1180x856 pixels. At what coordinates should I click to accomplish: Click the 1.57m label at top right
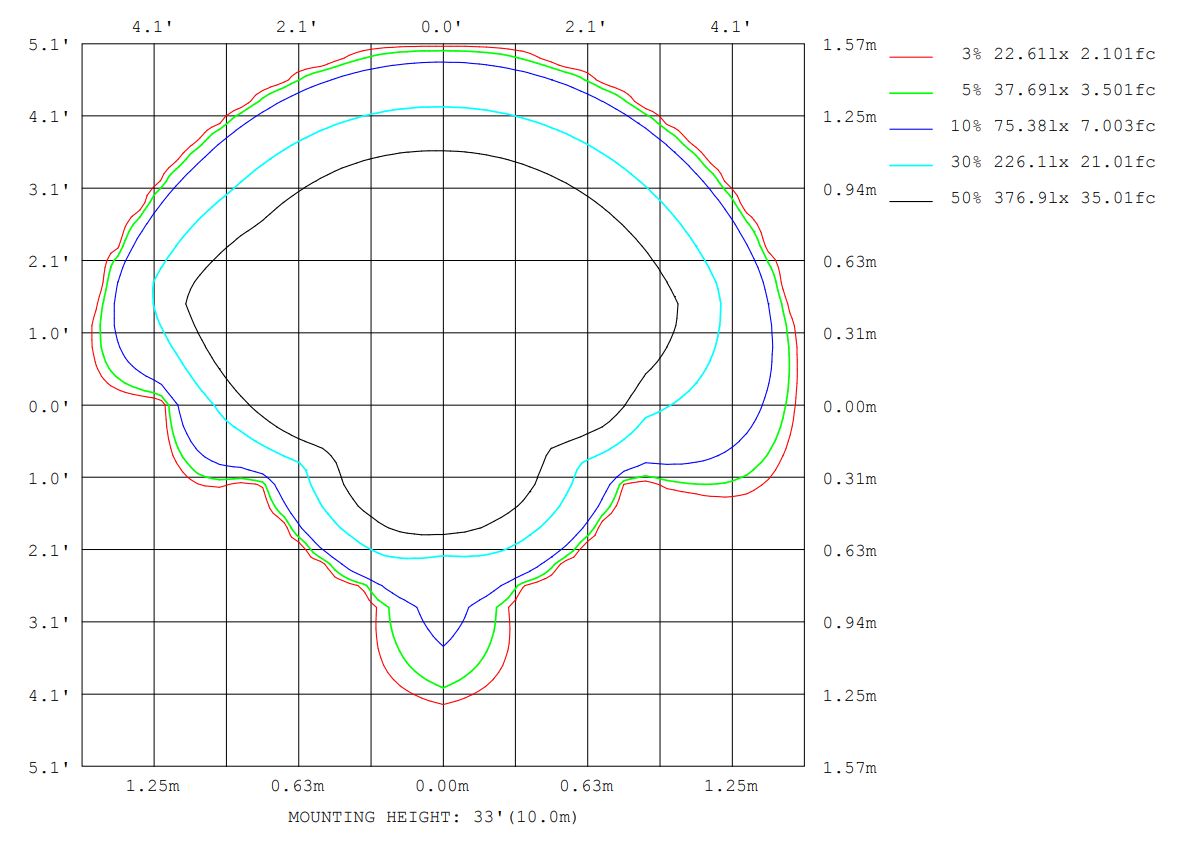[849, 46]
